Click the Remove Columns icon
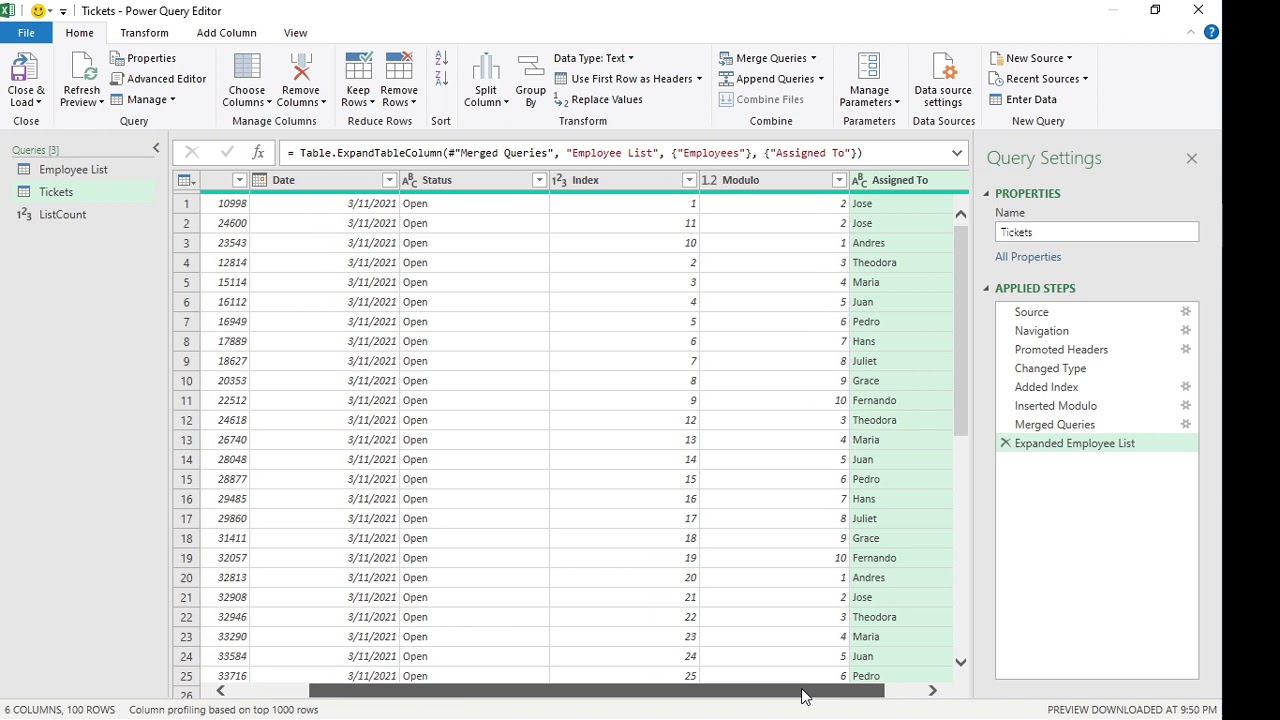Screen dimensions: 1280x720 [x=300, y=66]
